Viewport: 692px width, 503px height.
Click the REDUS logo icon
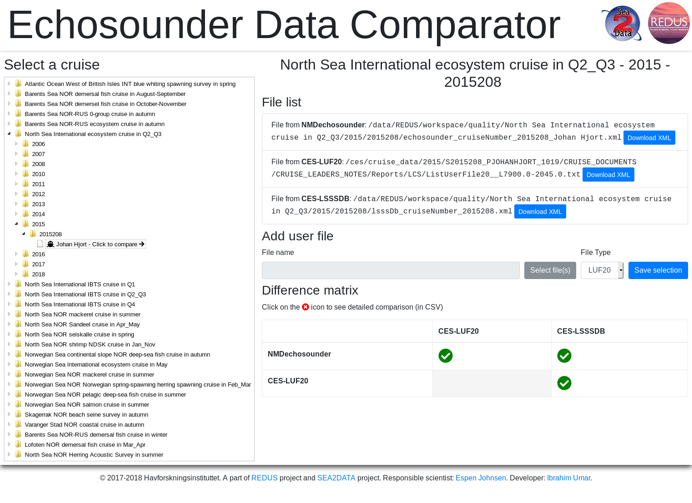(668, 23)
